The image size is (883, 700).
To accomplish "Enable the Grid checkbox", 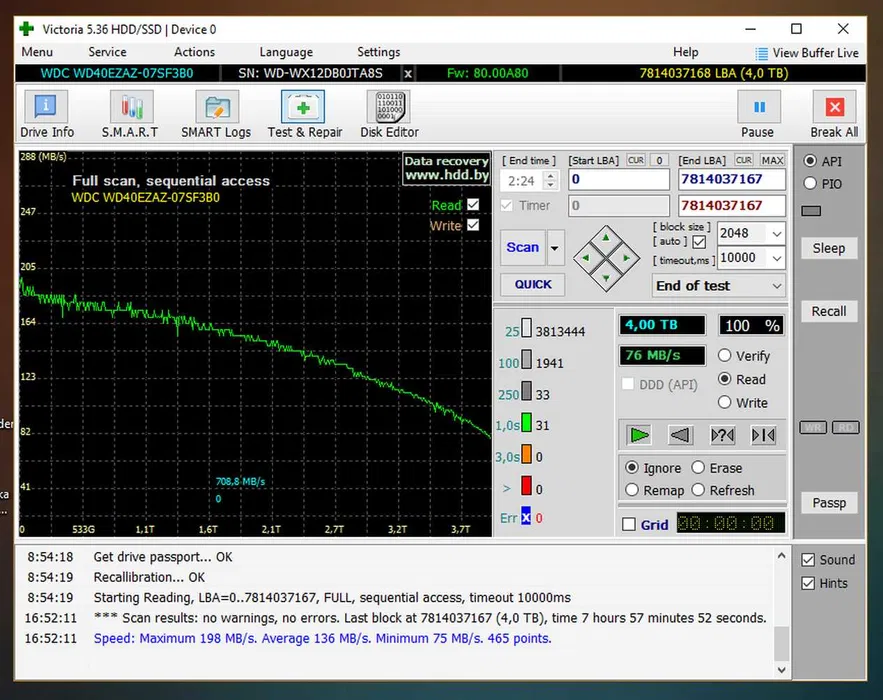I will [x=629, y=524].
